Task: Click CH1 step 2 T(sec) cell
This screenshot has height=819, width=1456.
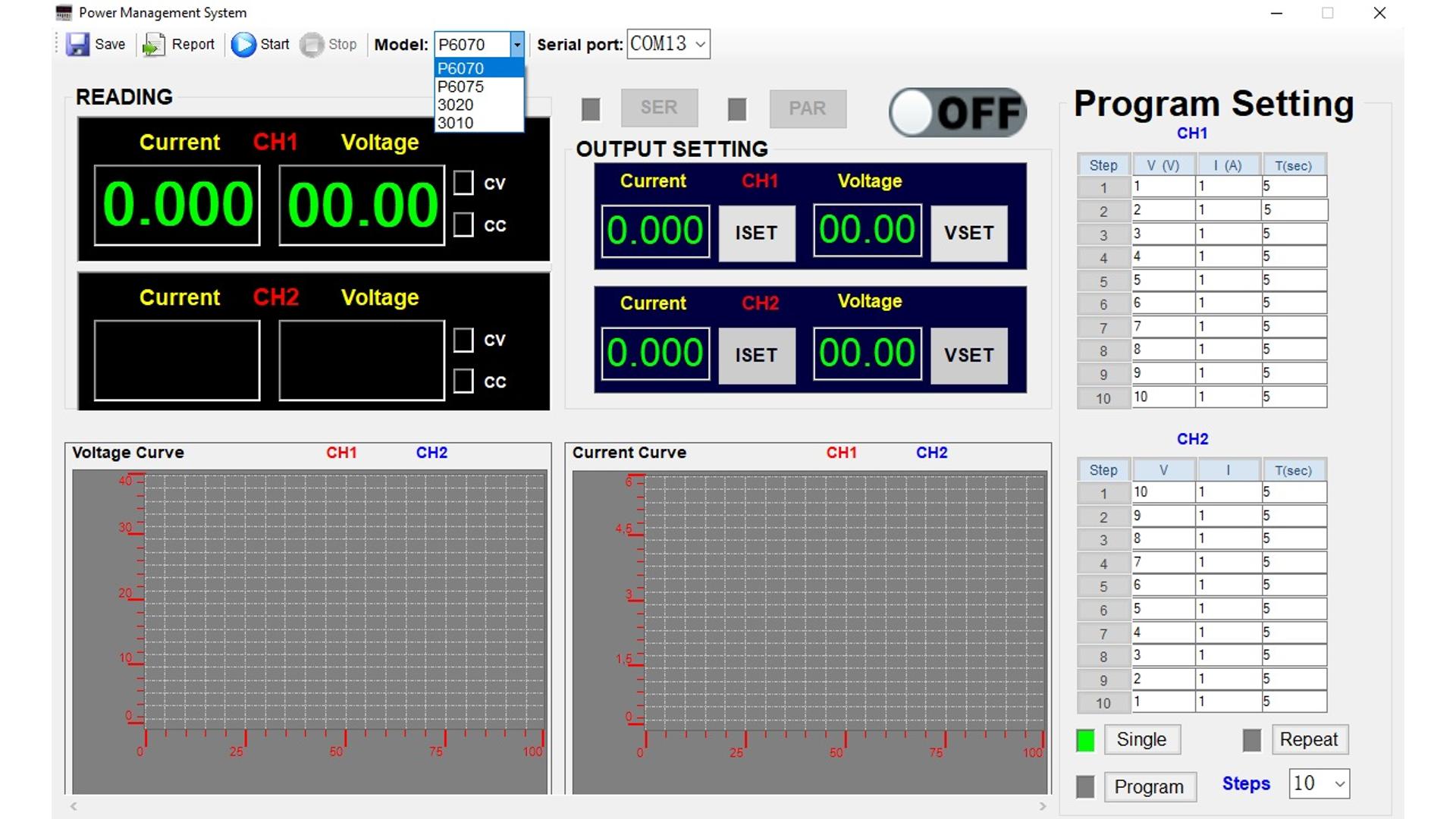Action: coord(1294,210)
